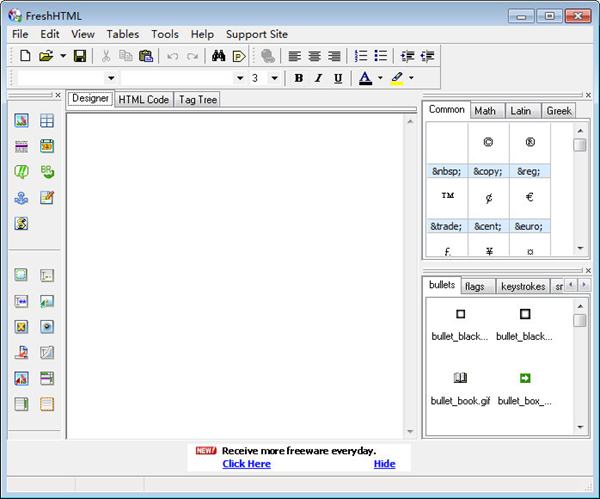Click the numbered list icon
600x499 pixels.
click(x=361, y=56)
